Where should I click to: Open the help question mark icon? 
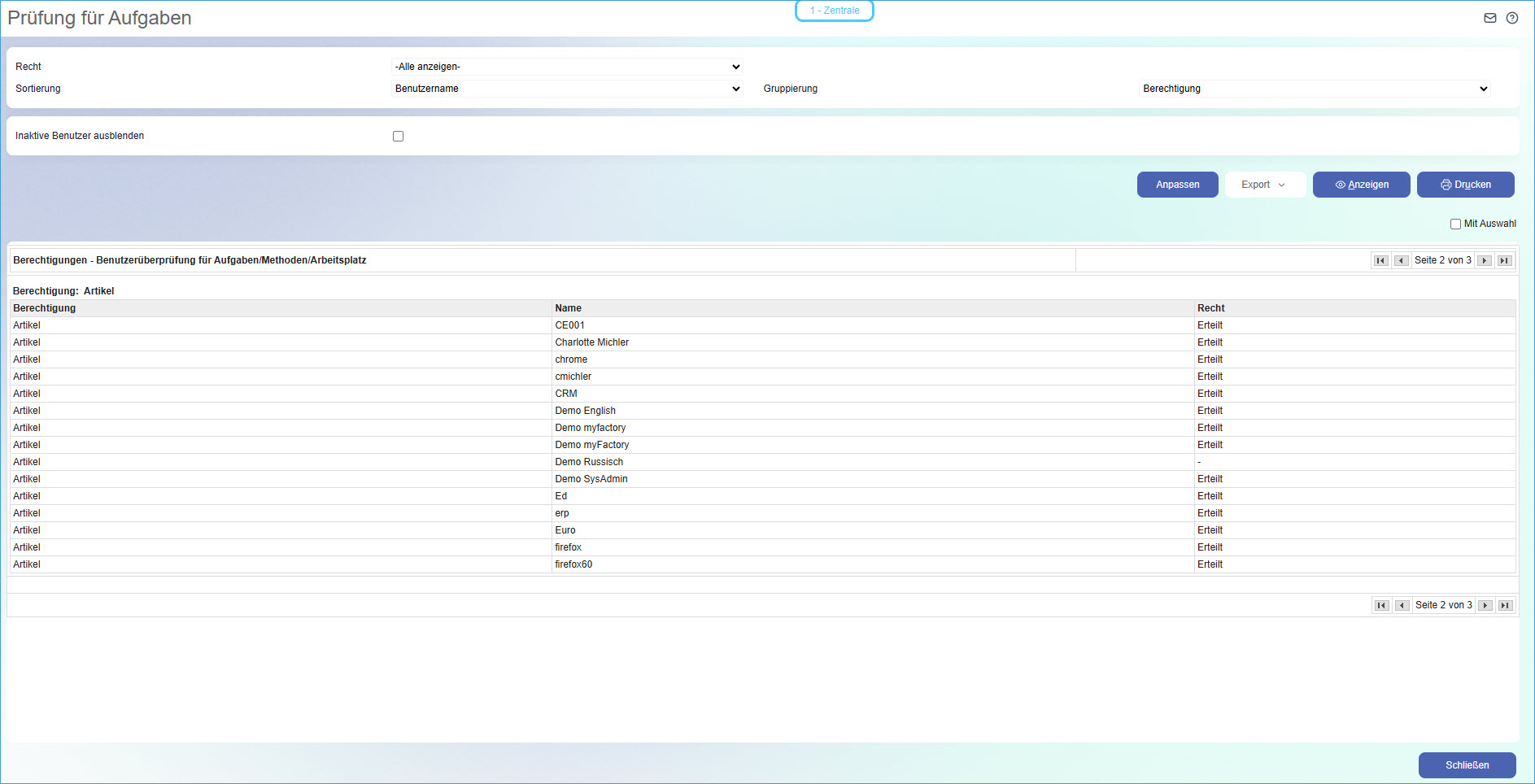[x=1511, y=18]
